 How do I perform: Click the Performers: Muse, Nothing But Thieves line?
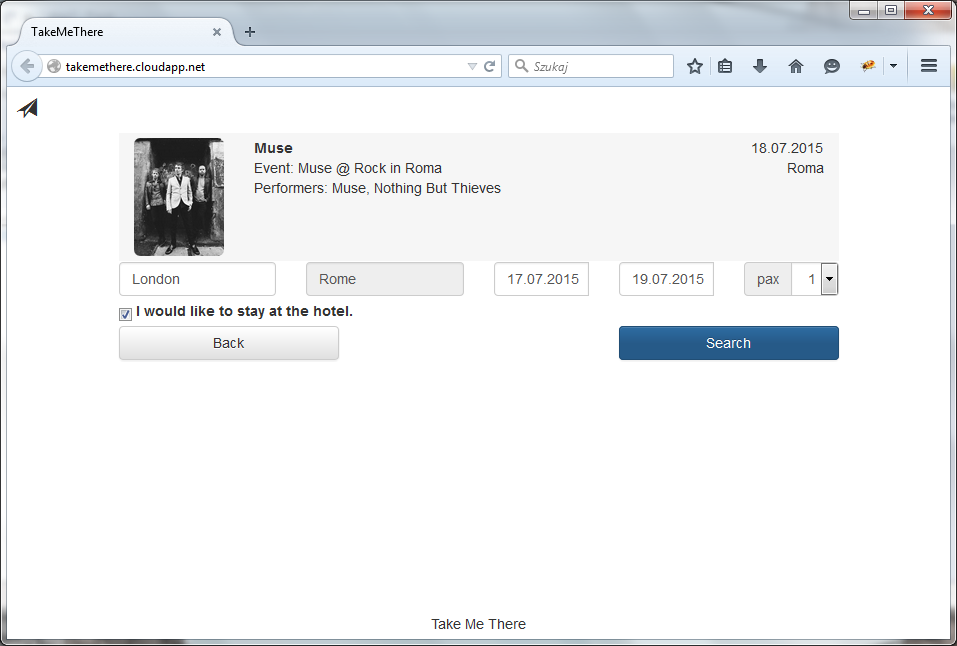tap(377, 188)
